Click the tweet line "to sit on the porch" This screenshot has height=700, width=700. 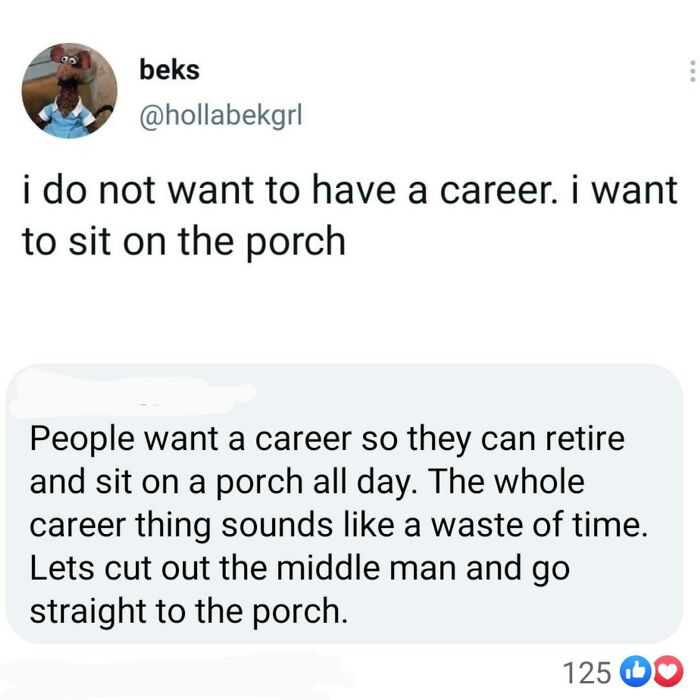click(184, 242)
